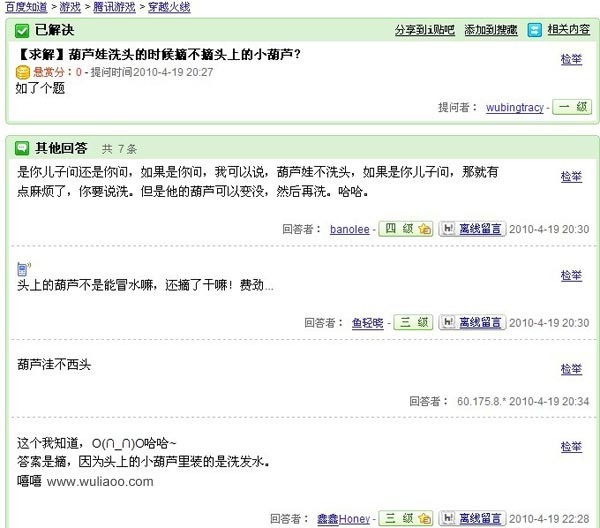The image size is (600, 528).
Task: Click the asker's 一级 level badge
Action: point(572,107)
